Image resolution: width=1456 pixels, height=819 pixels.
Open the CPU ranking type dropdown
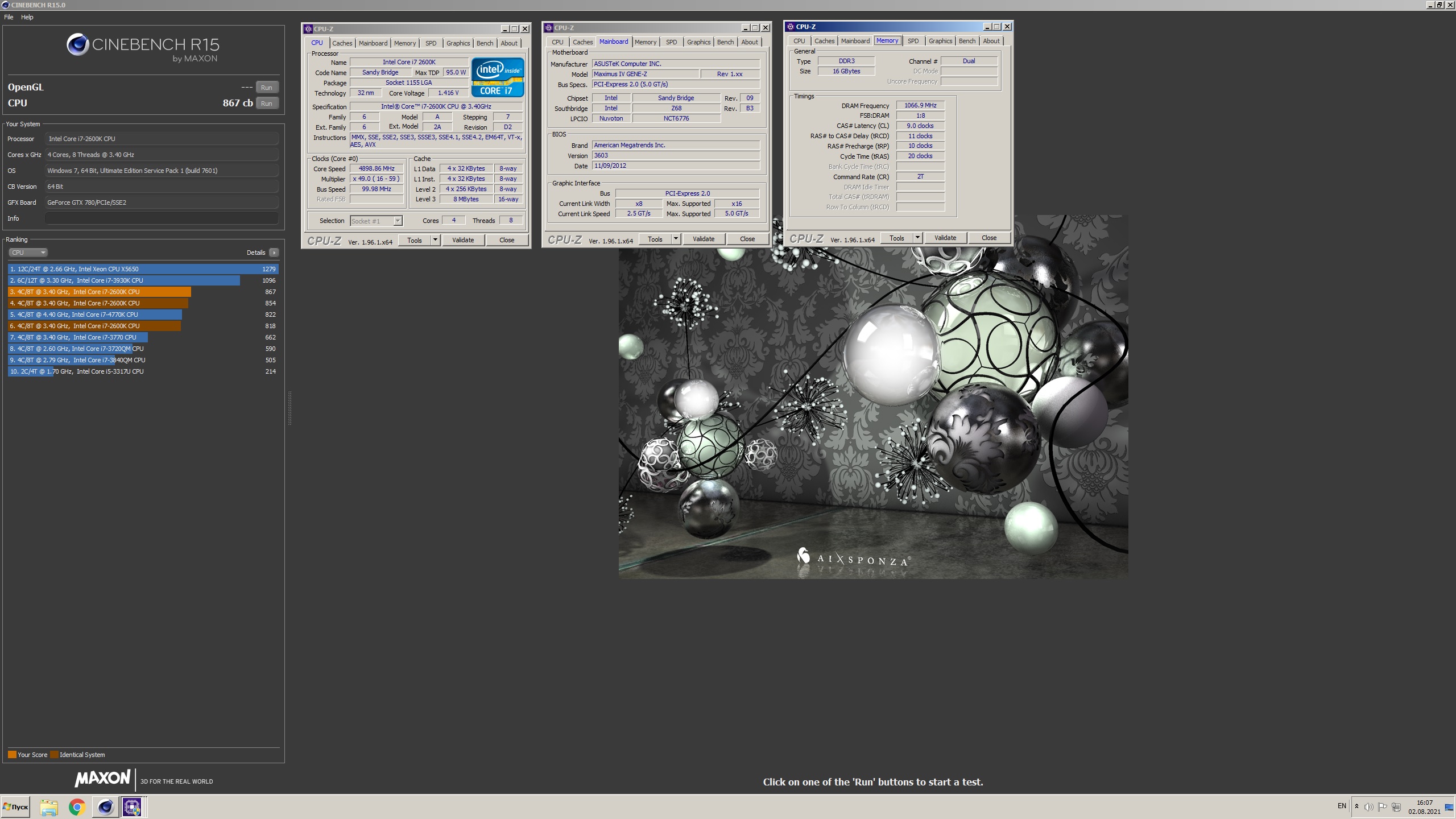pos(27,253)
